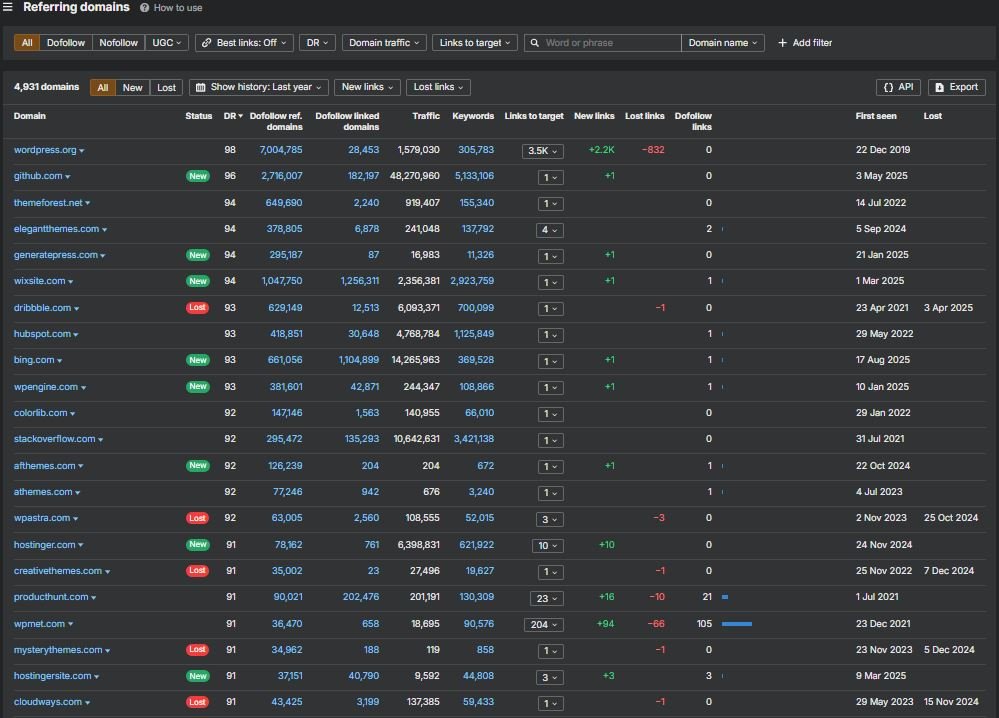
Task: Click the Add filter button
Action: click(805, 43)
